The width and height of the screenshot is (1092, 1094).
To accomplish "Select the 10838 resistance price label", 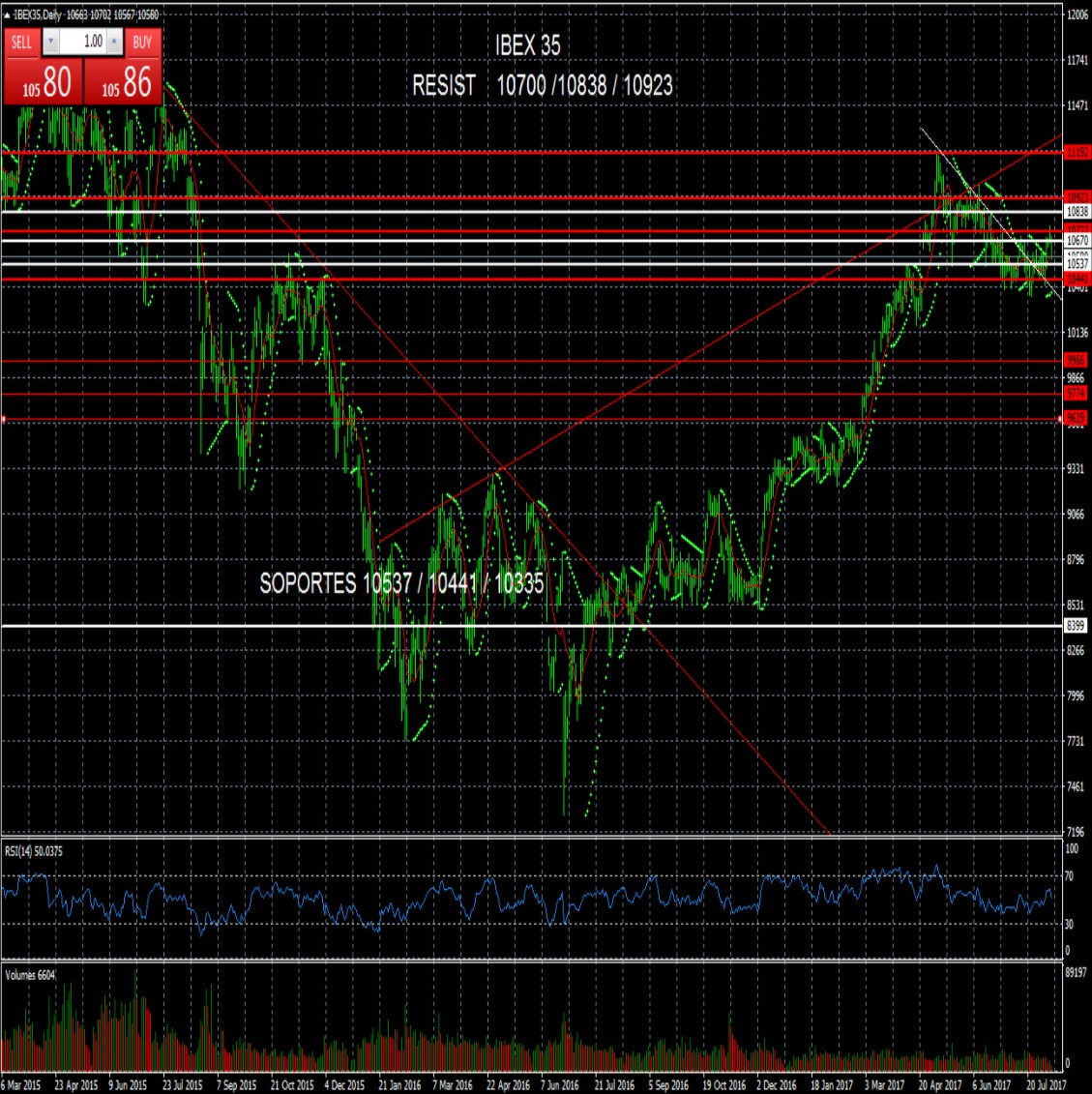I will [x=1076, y=211].
